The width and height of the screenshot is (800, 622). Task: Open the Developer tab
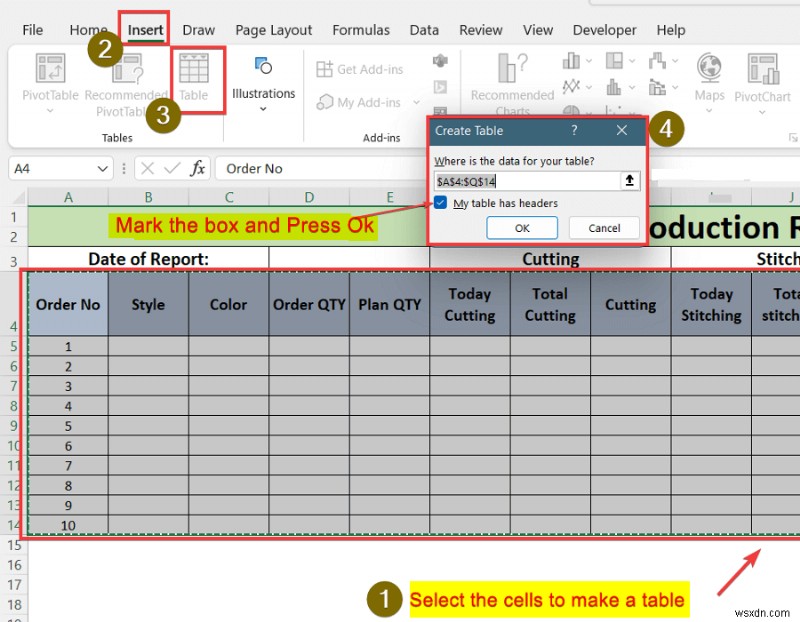604,30
